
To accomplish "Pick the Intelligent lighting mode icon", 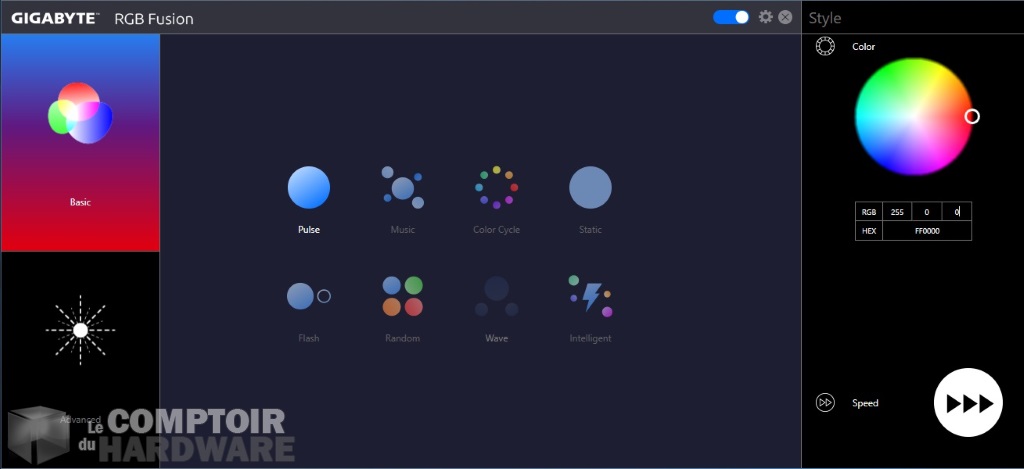I will 590,296.
